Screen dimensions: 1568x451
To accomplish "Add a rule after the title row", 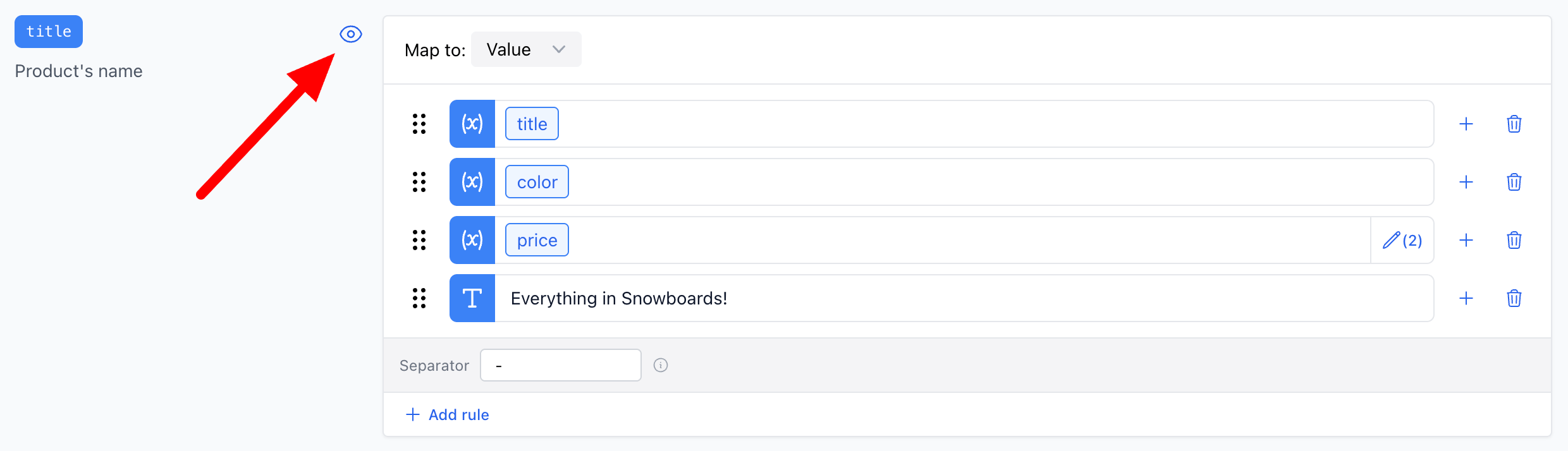I will point(1466,124).
